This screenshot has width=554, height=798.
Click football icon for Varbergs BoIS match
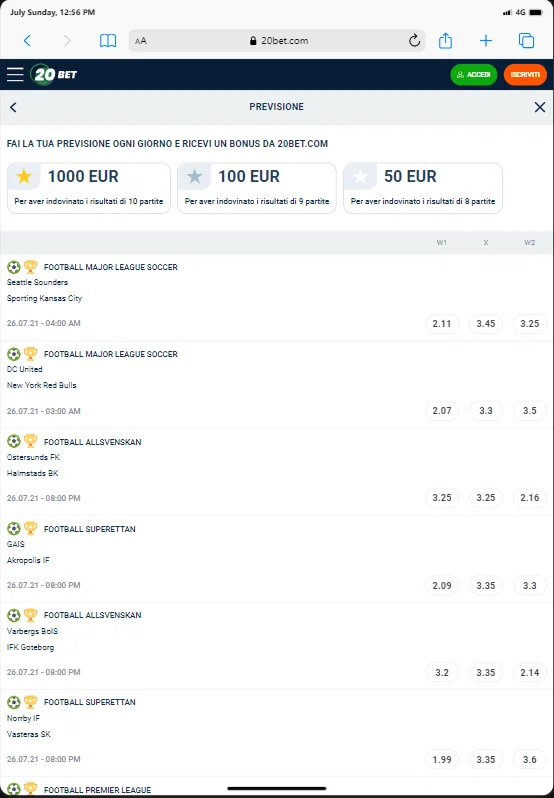[14, 615]
